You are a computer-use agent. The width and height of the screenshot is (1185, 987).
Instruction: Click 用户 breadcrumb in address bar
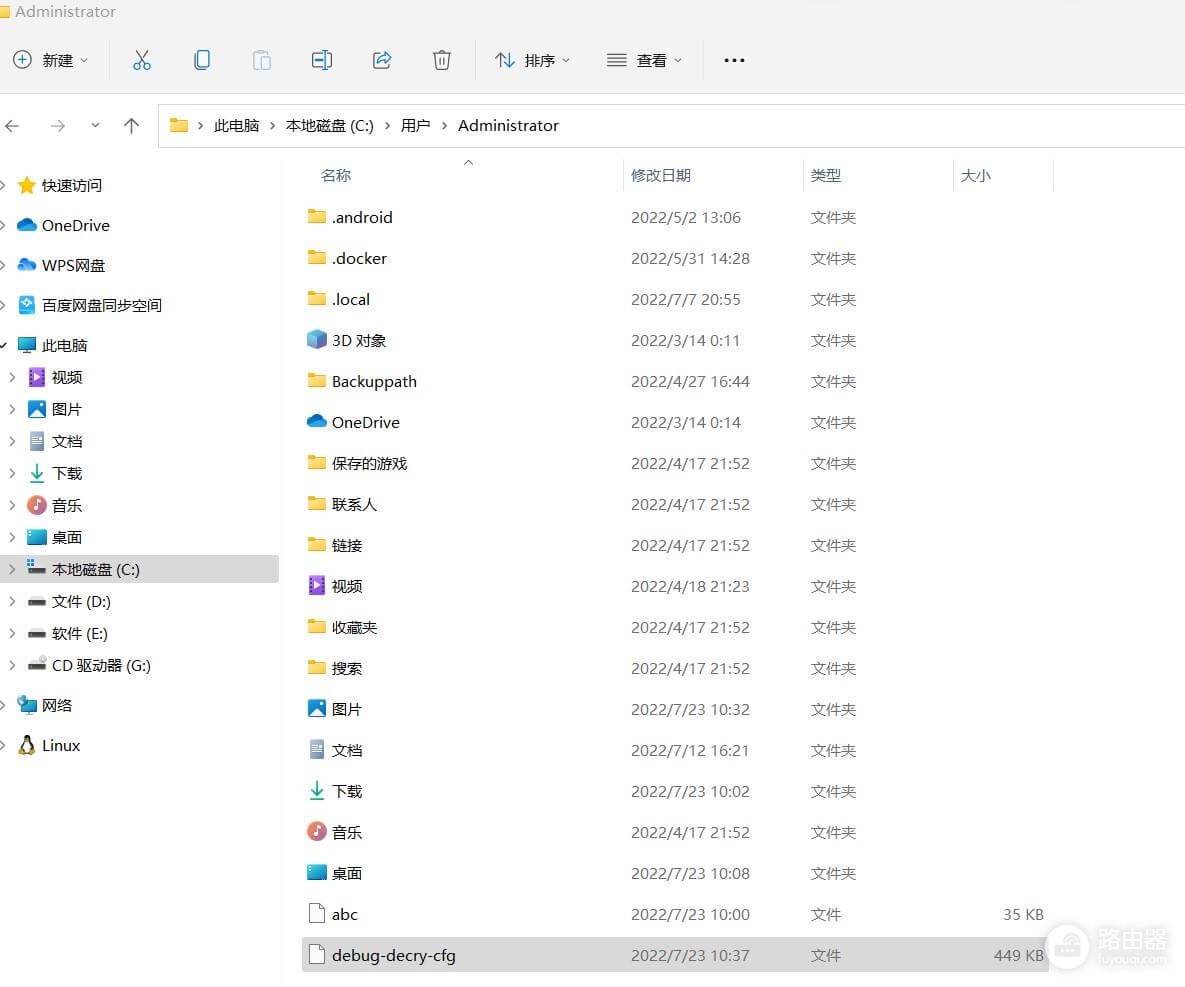[x=416, y=126]
